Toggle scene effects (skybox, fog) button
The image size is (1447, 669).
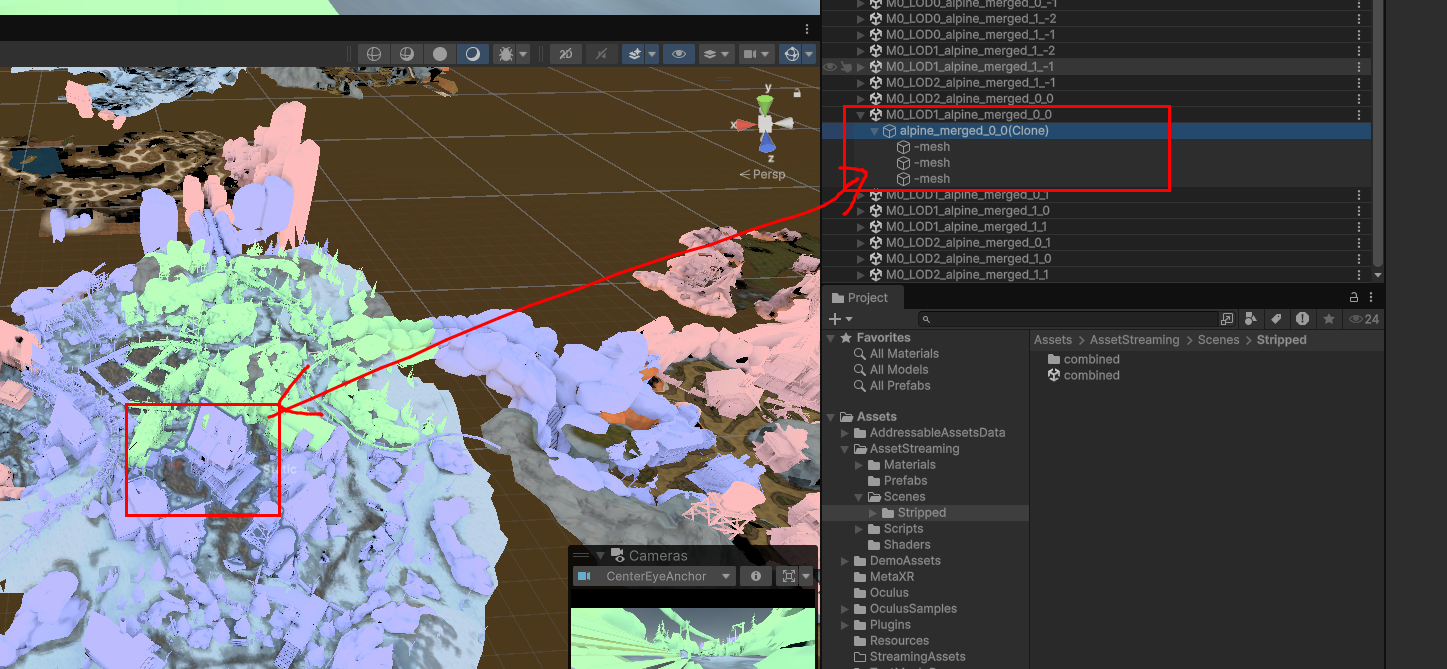[x=633, y=54]
